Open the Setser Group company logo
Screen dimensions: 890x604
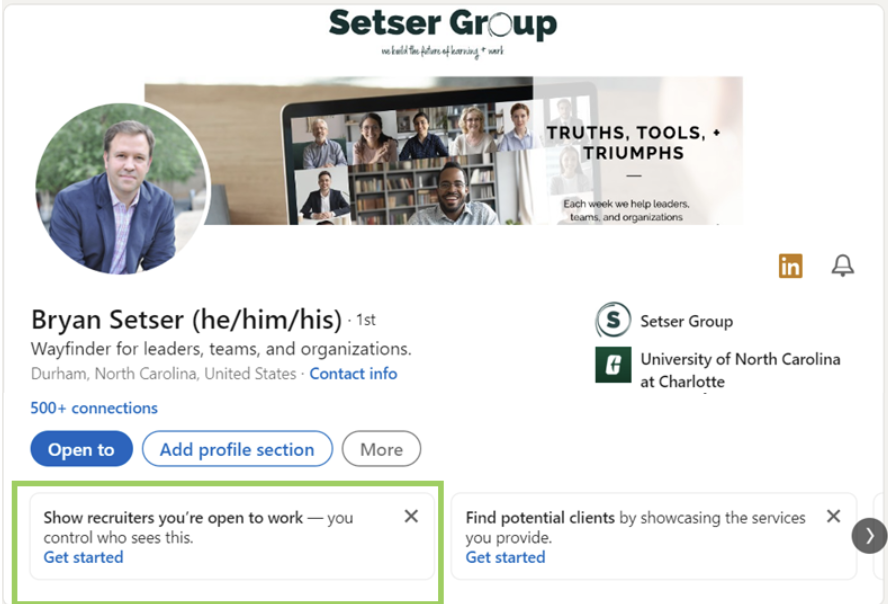pos(613,320)
